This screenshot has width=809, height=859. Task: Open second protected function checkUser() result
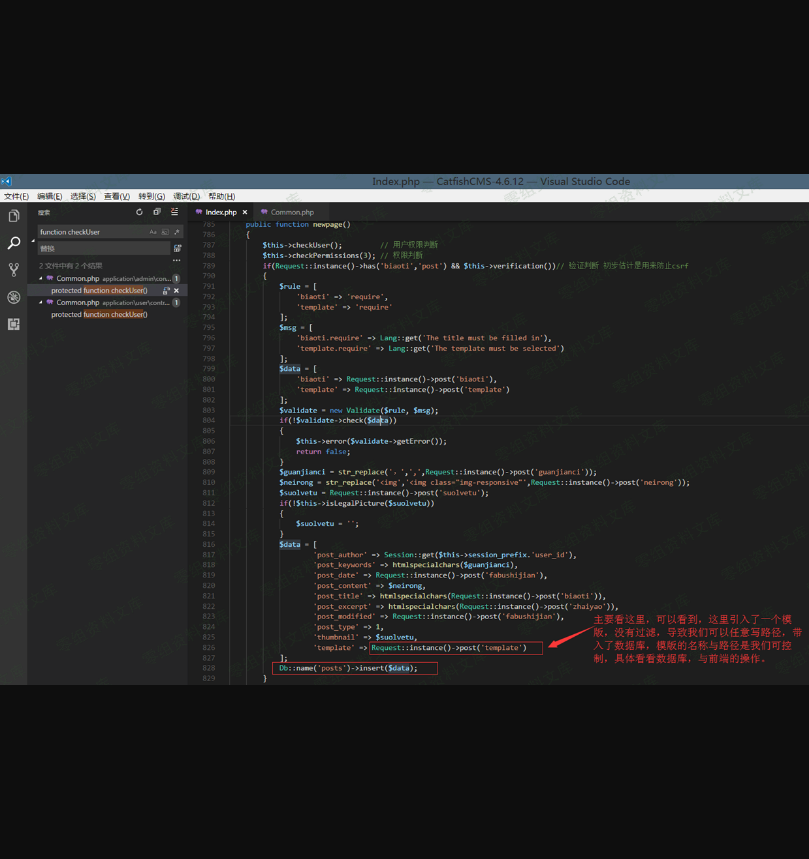pyautogui.click(x=99, y=314)
